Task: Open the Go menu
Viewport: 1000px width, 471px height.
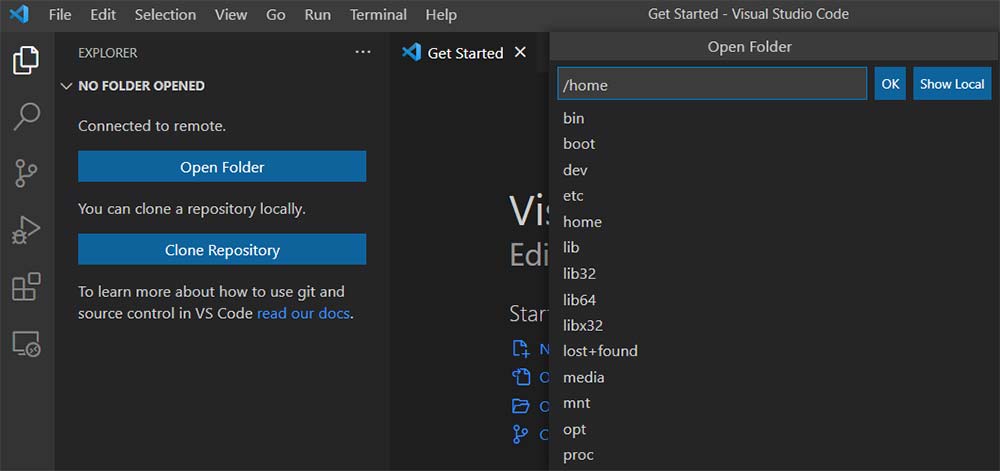Action: [x=276, y=14]
